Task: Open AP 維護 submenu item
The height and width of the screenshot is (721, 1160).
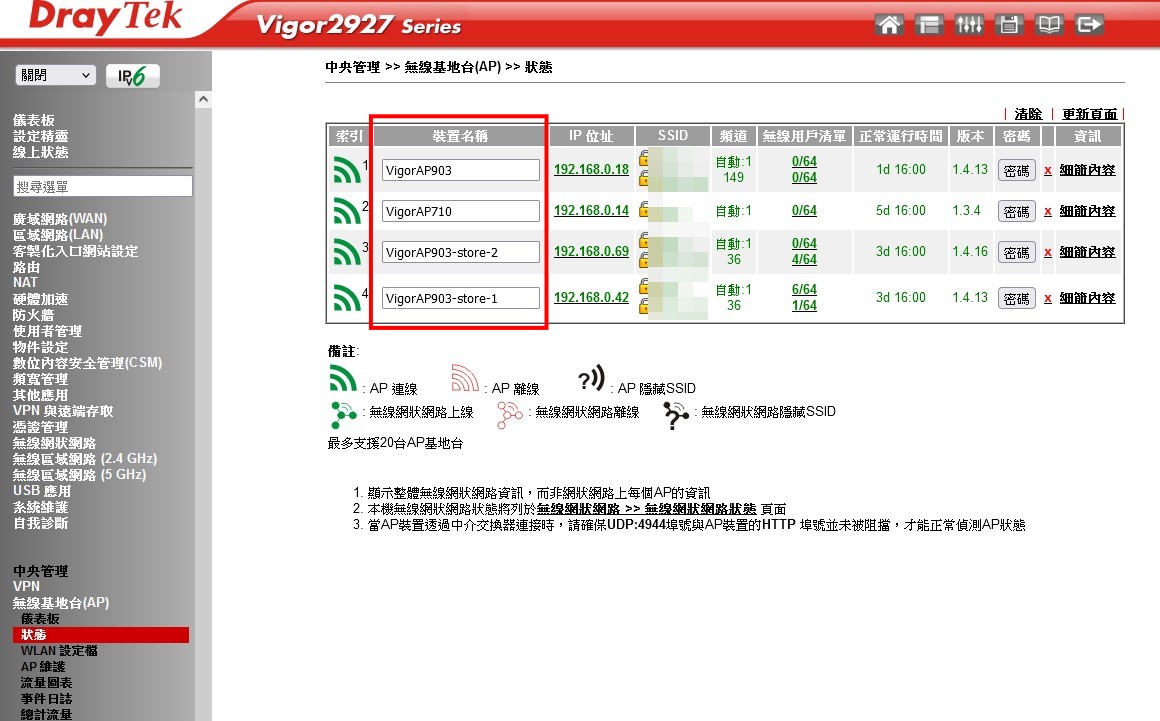Action: click(43, 667)
